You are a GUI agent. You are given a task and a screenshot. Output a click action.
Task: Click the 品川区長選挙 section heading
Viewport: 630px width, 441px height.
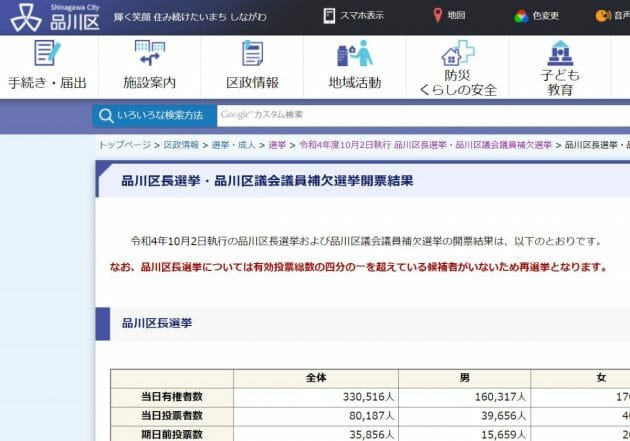pos(157,323)
